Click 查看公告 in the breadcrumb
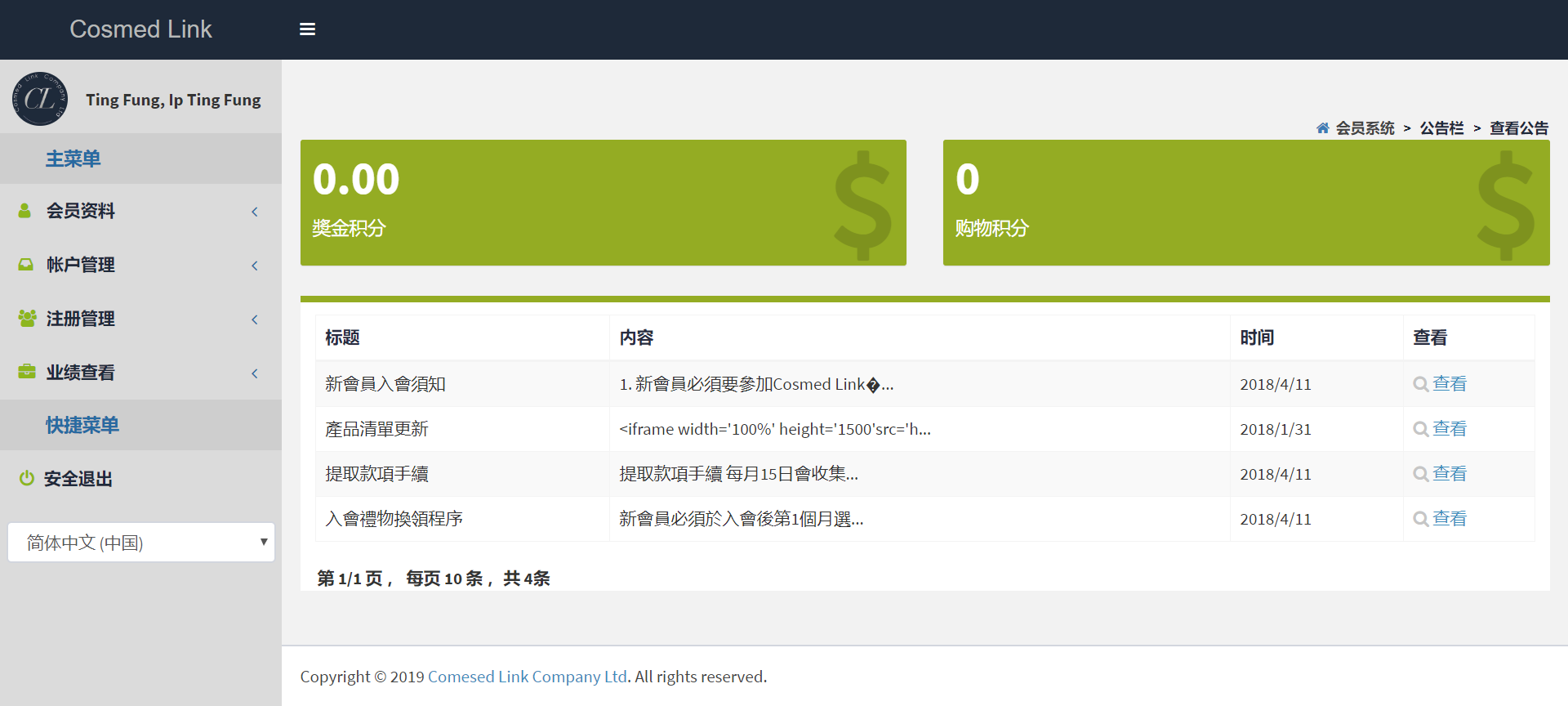Screen dimensions: 1568x706 pyautogui.click(x=1519, y=128)
